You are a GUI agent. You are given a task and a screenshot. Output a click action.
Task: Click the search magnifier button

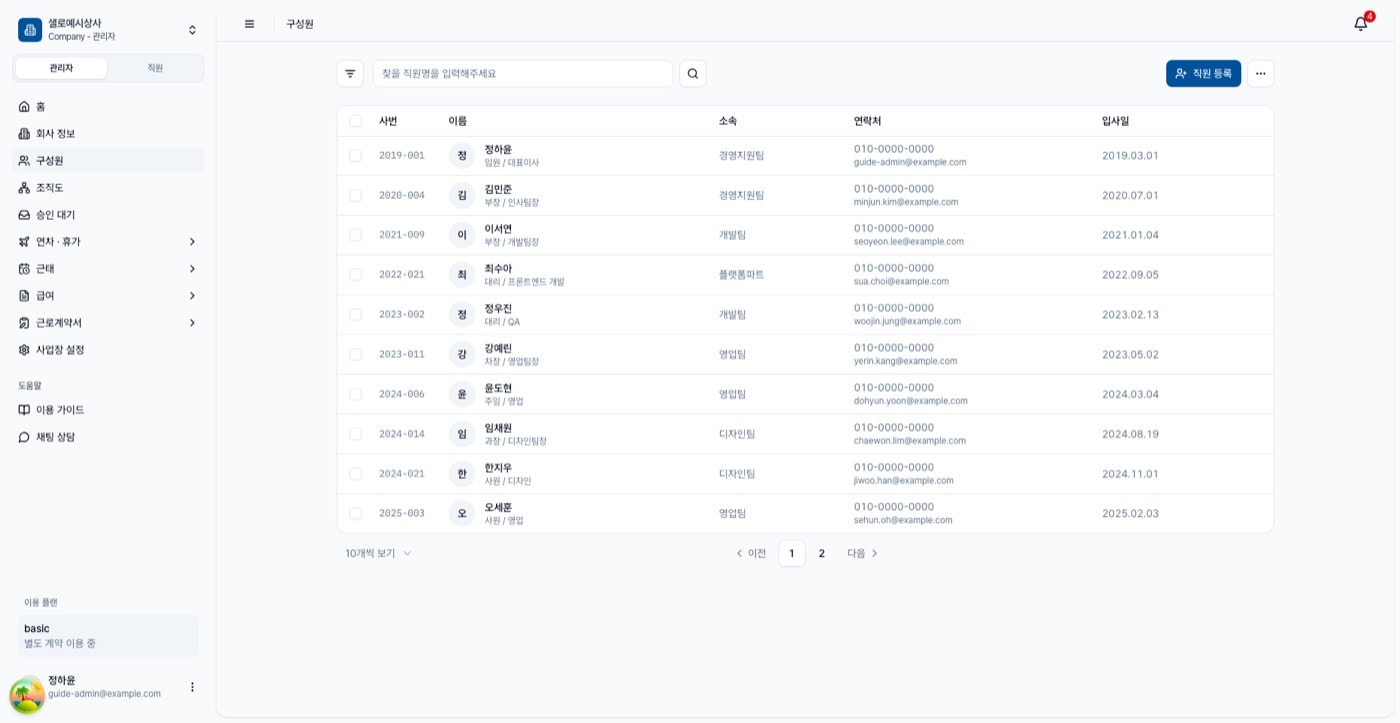click(693, 74)
